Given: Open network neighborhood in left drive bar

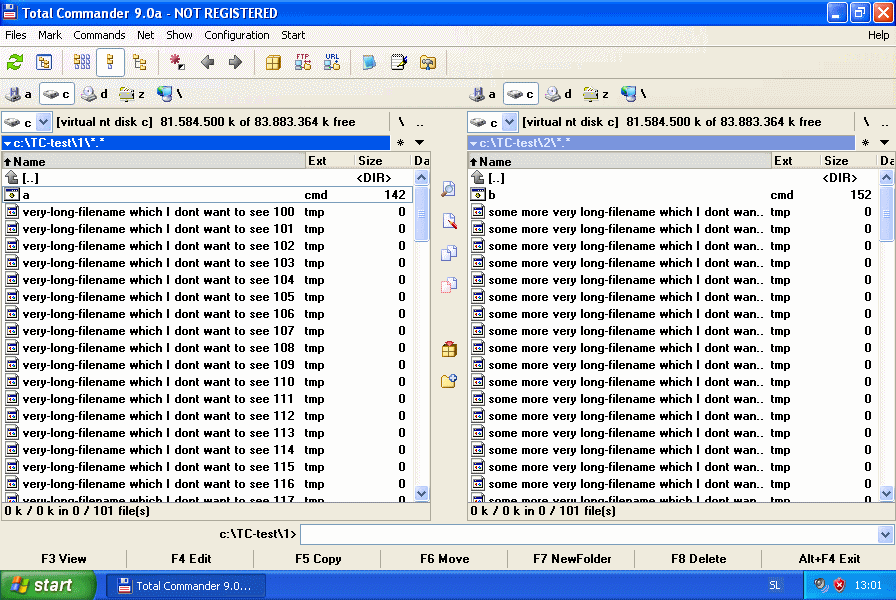Looking at the screenshot, I should [169, 94].
